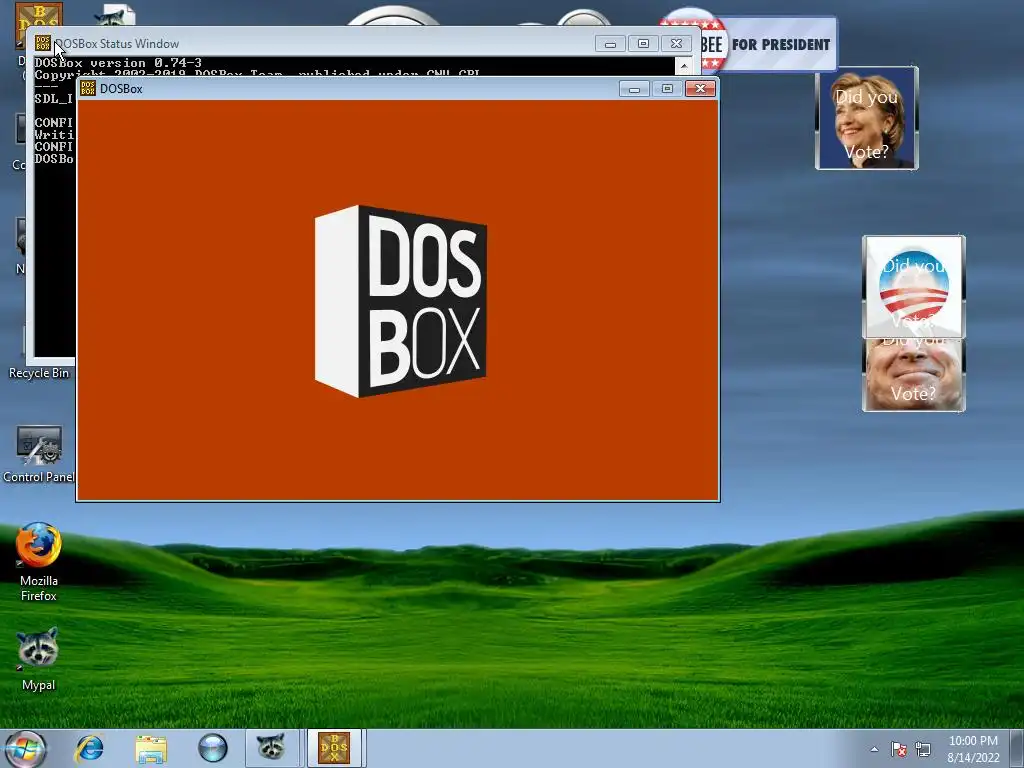
Task: Click Status Window scrollbar up arrow
Action: point(684,65)
